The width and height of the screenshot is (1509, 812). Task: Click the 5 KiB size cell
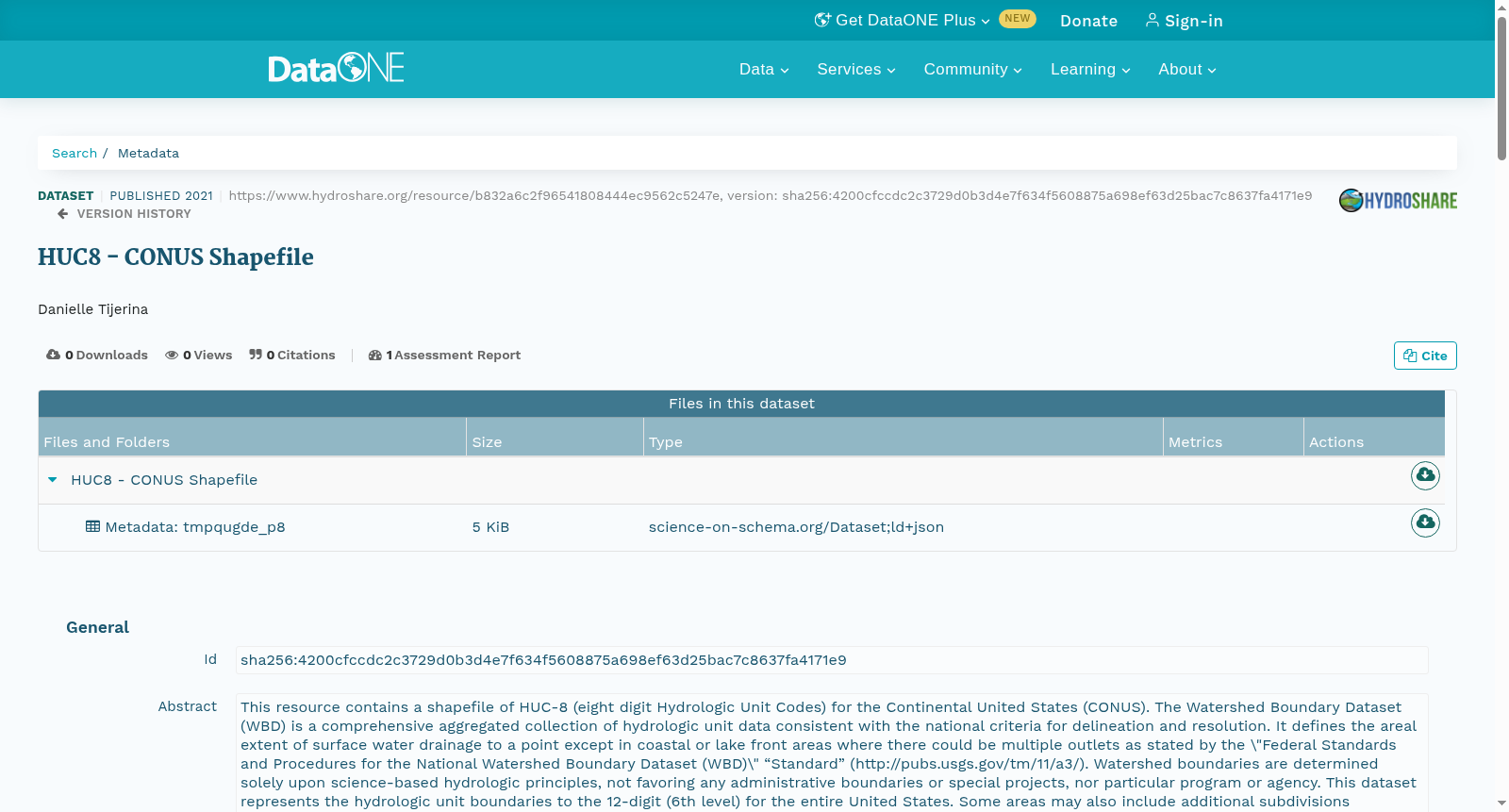pos(490,527)
